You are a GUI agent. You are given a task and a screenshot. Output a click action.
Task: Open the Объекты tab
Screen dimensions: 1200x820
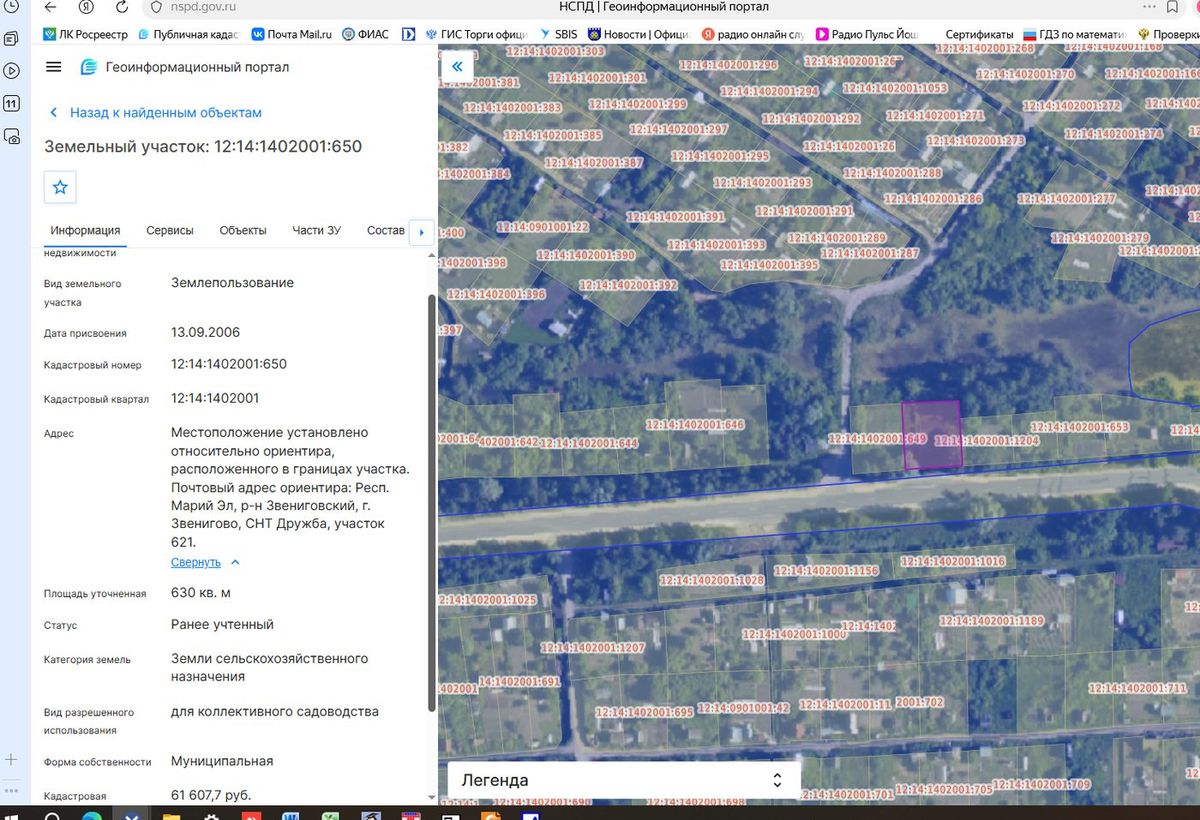(243, 231)
